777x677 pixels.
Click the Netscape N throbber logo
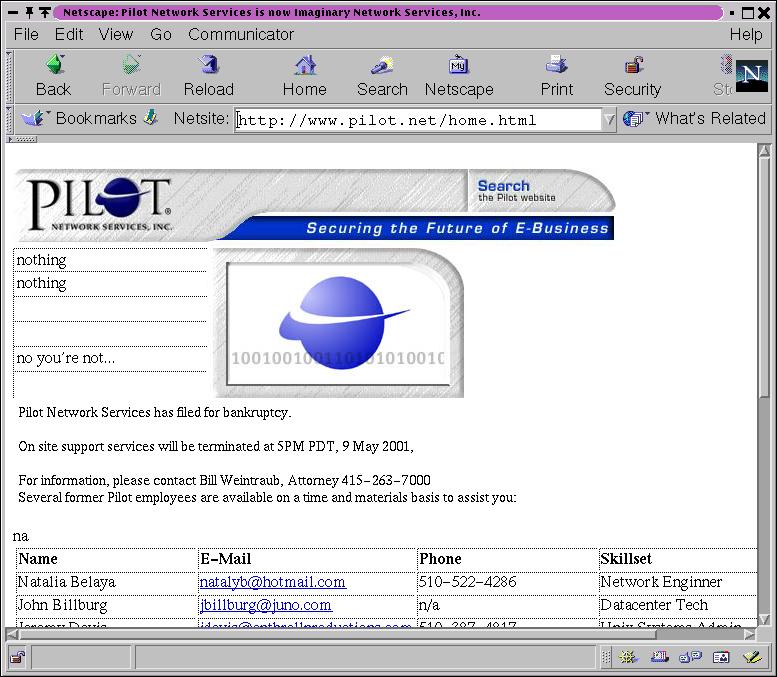click(751, 76)
